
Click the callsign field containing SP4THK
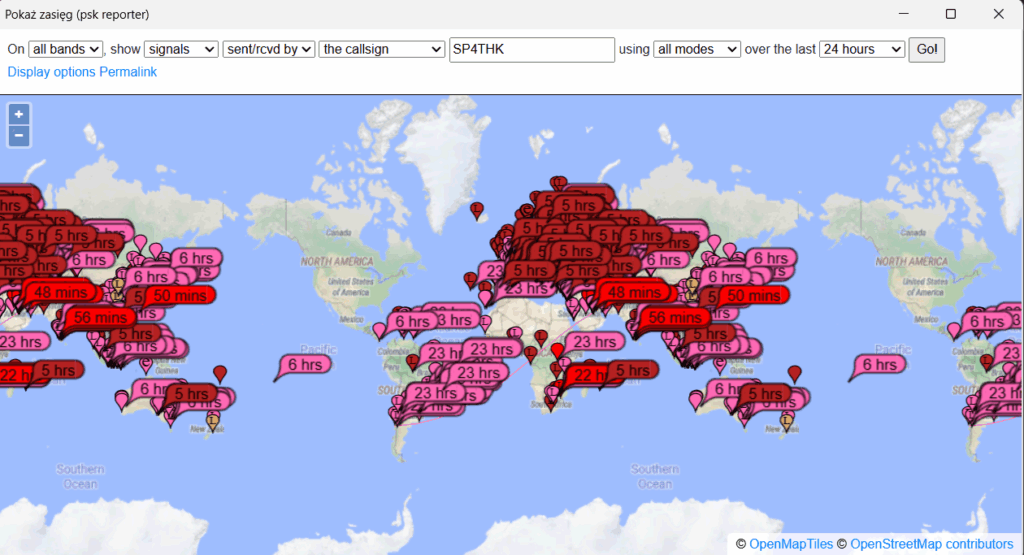(532, 49)
